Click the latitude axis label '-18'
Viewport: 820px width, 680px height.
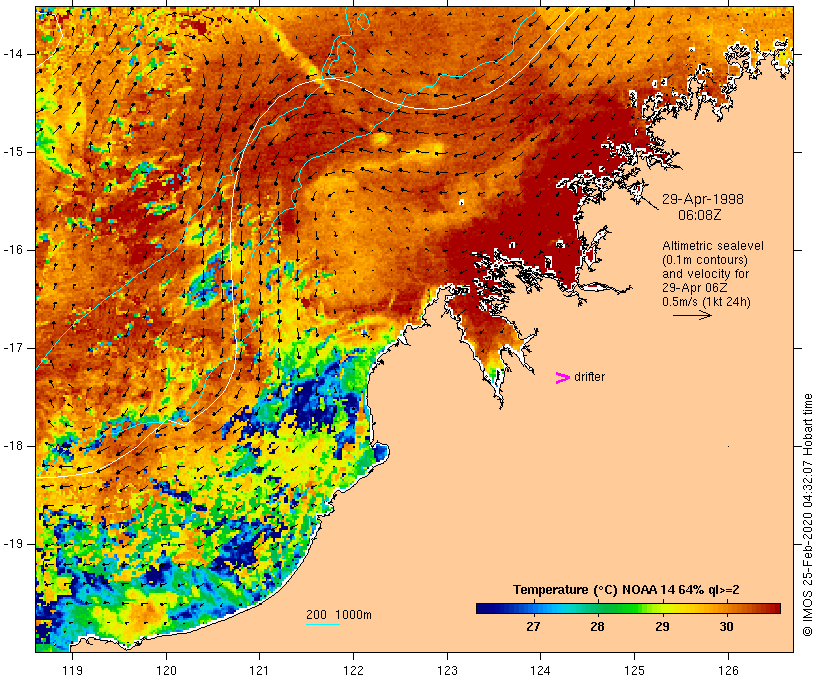coord(13,446)
